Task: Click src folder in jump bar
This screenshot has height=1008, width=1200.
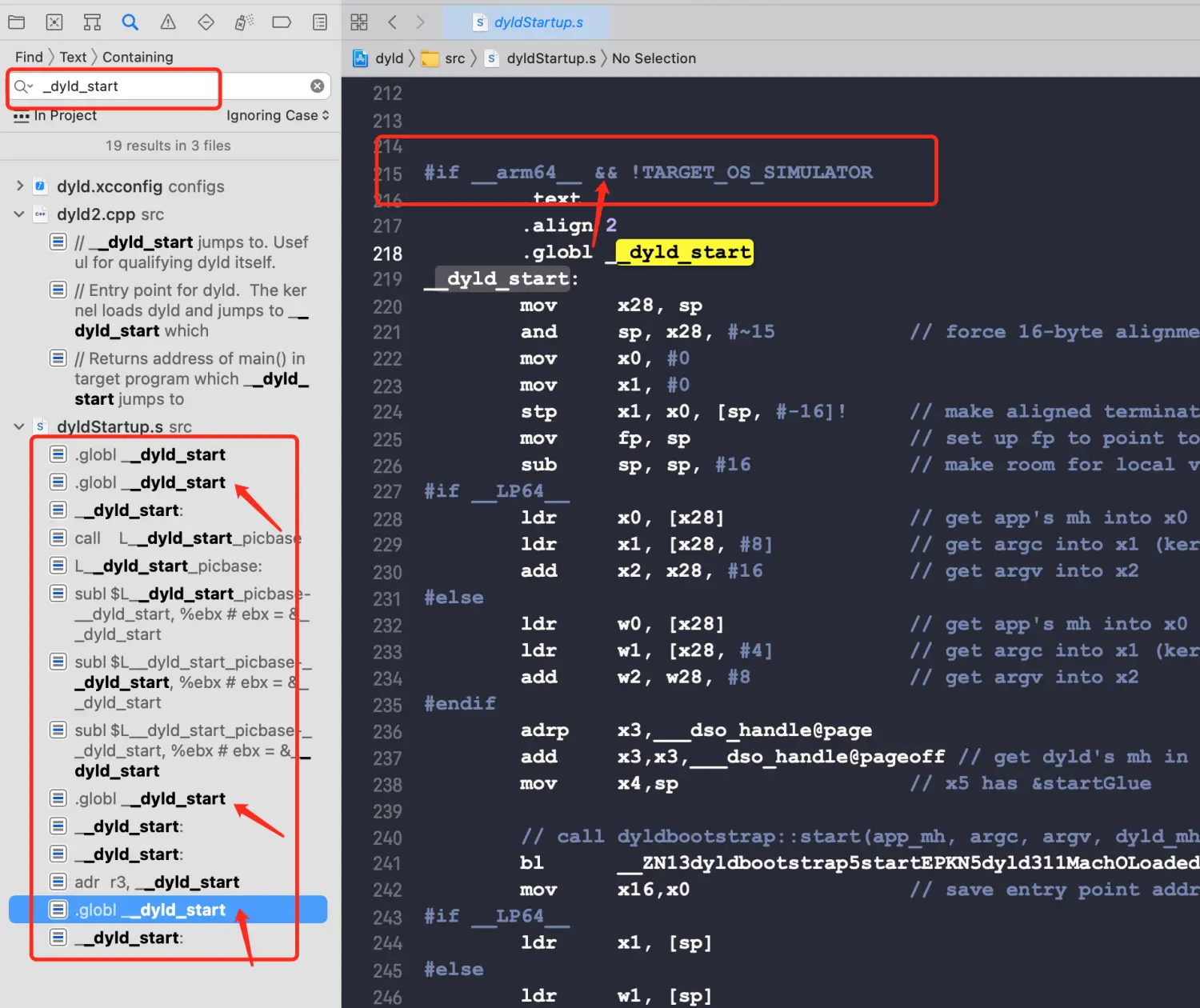Action: [444, 58]
